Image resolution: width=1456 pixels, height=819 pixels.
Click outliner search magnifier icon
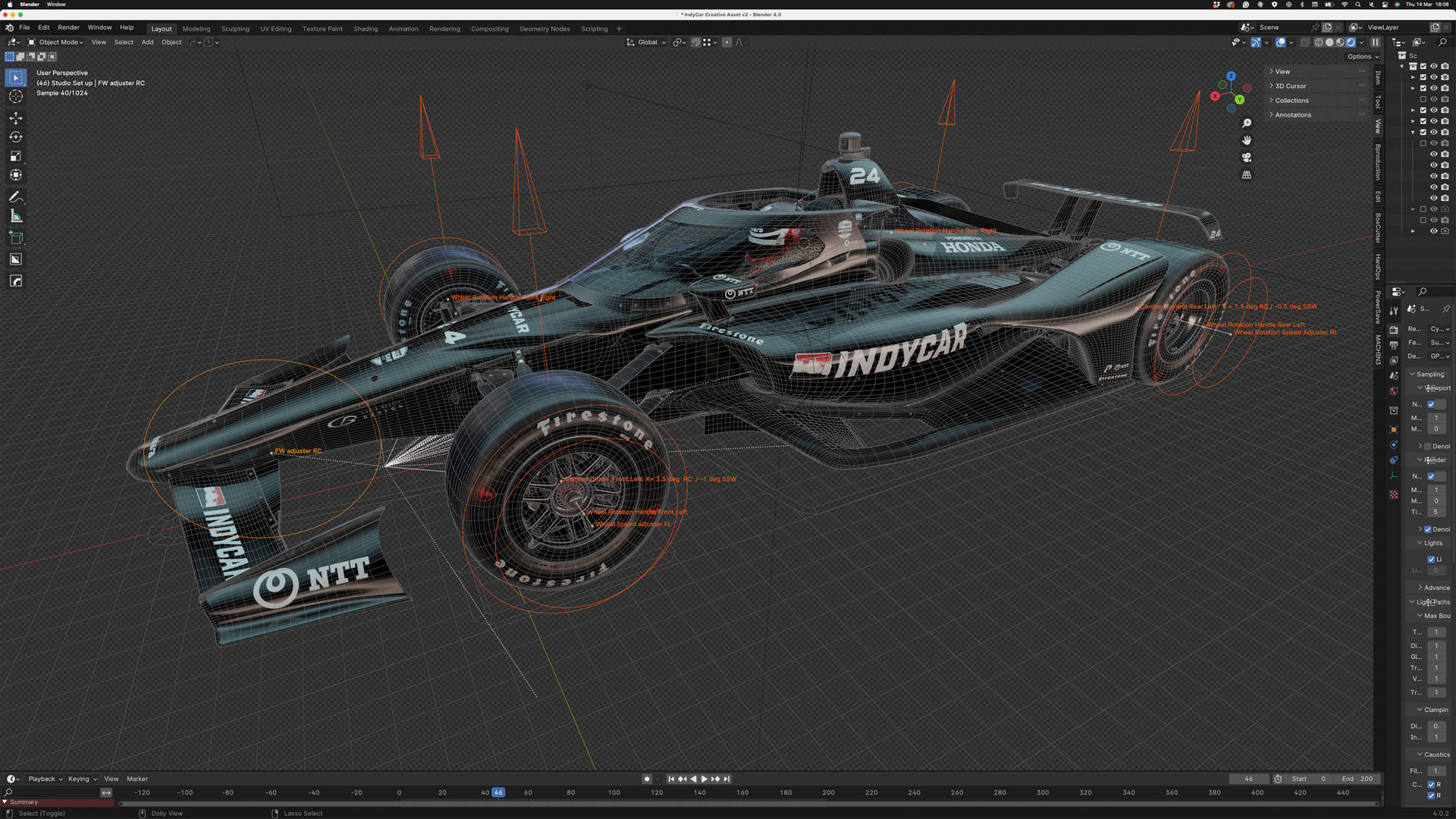coord(1442,42)
